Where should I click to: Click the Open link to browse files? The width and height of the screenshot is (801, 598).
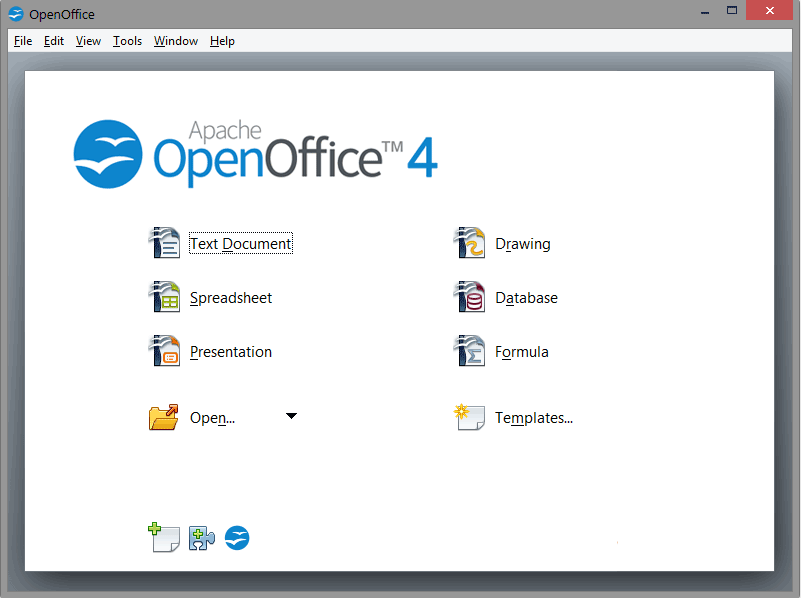(211, 417)
